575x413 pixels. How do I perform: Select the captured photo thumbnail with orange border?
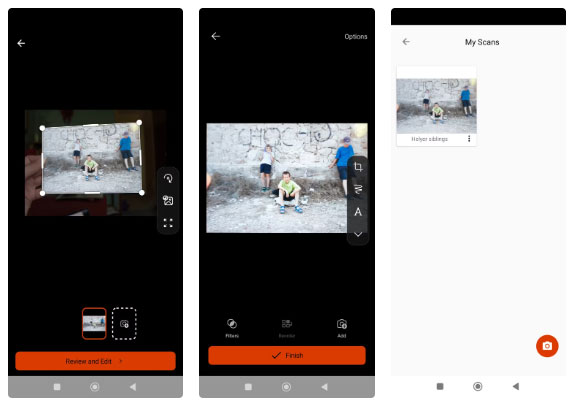(x=94, y=324)
